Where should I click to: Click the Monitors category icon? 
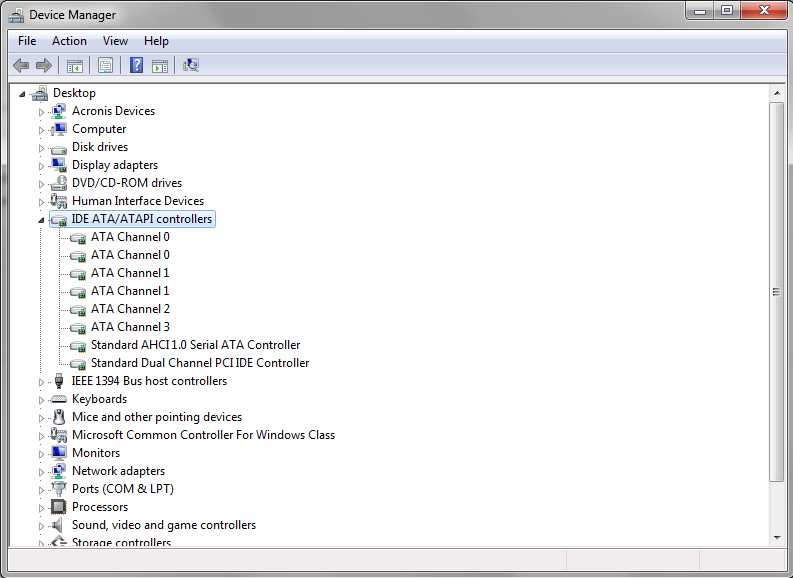click(59, 453)
